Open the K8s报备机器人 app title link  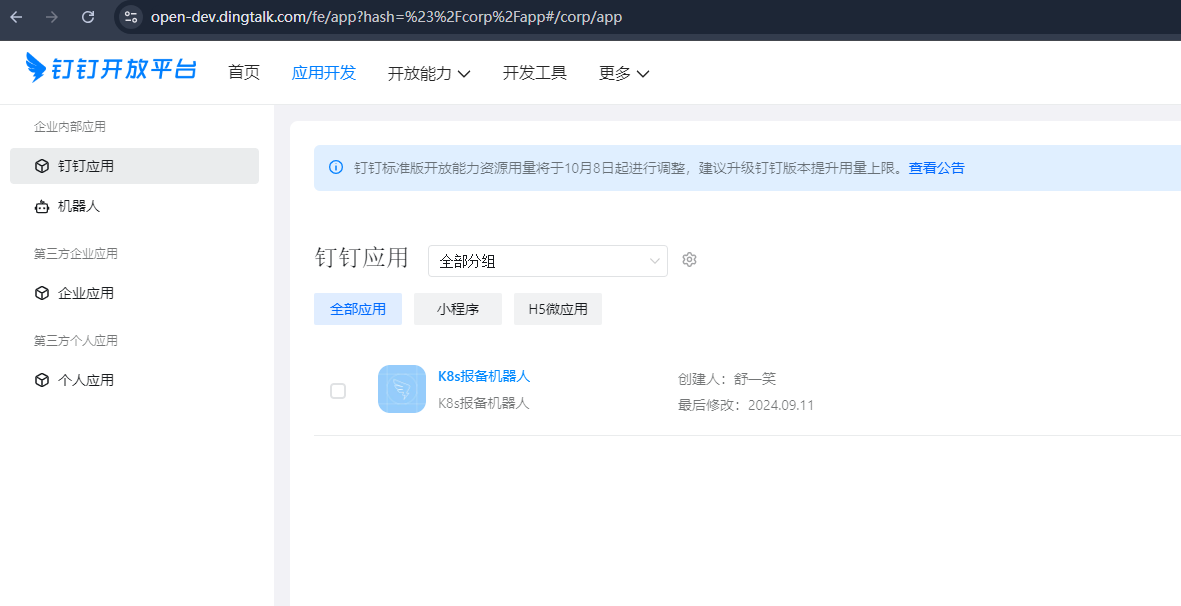pos(484,376)
